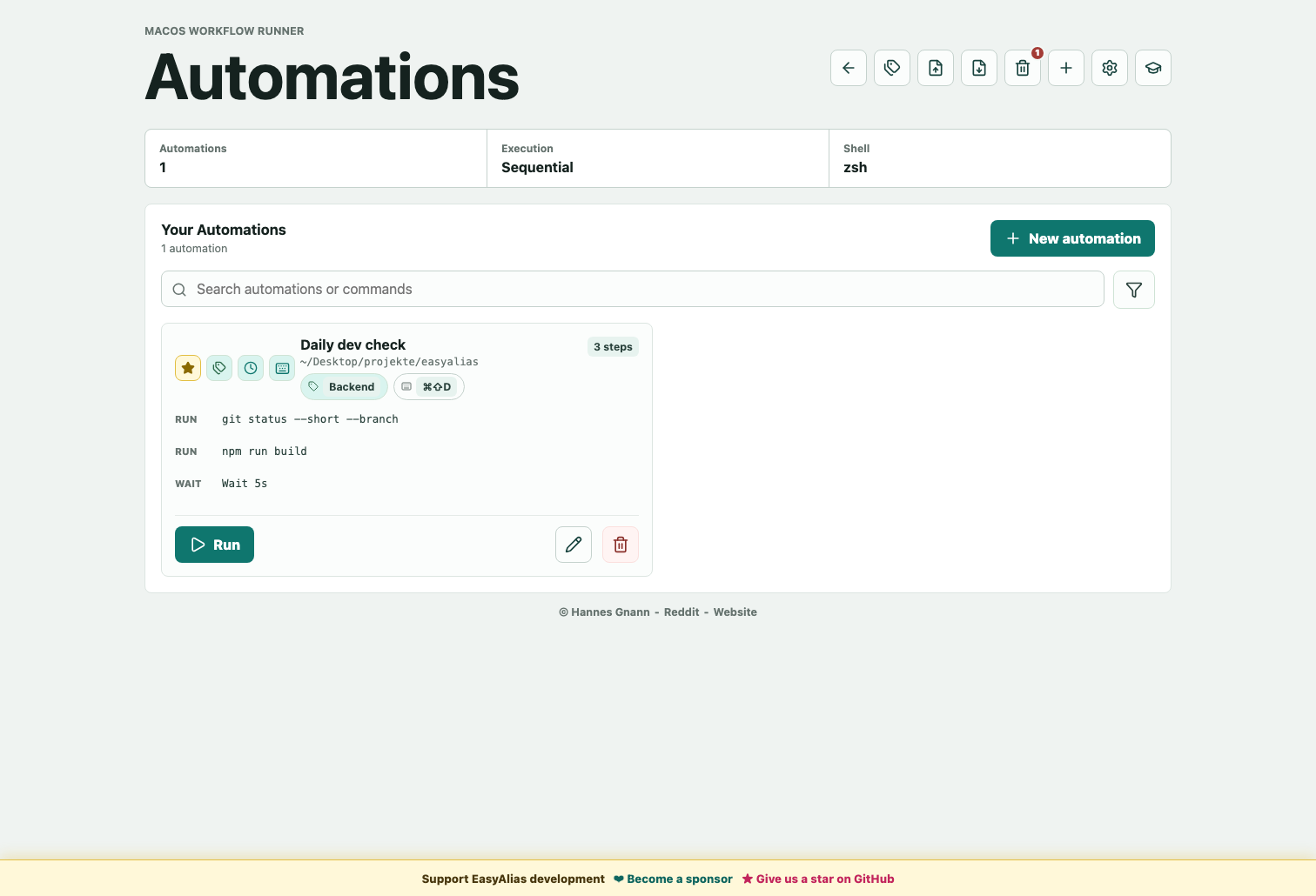The width and height of the screenshot is (1316, 896).
Task: Open the graduation cap tutorial icon
Action: (1153, 68)
